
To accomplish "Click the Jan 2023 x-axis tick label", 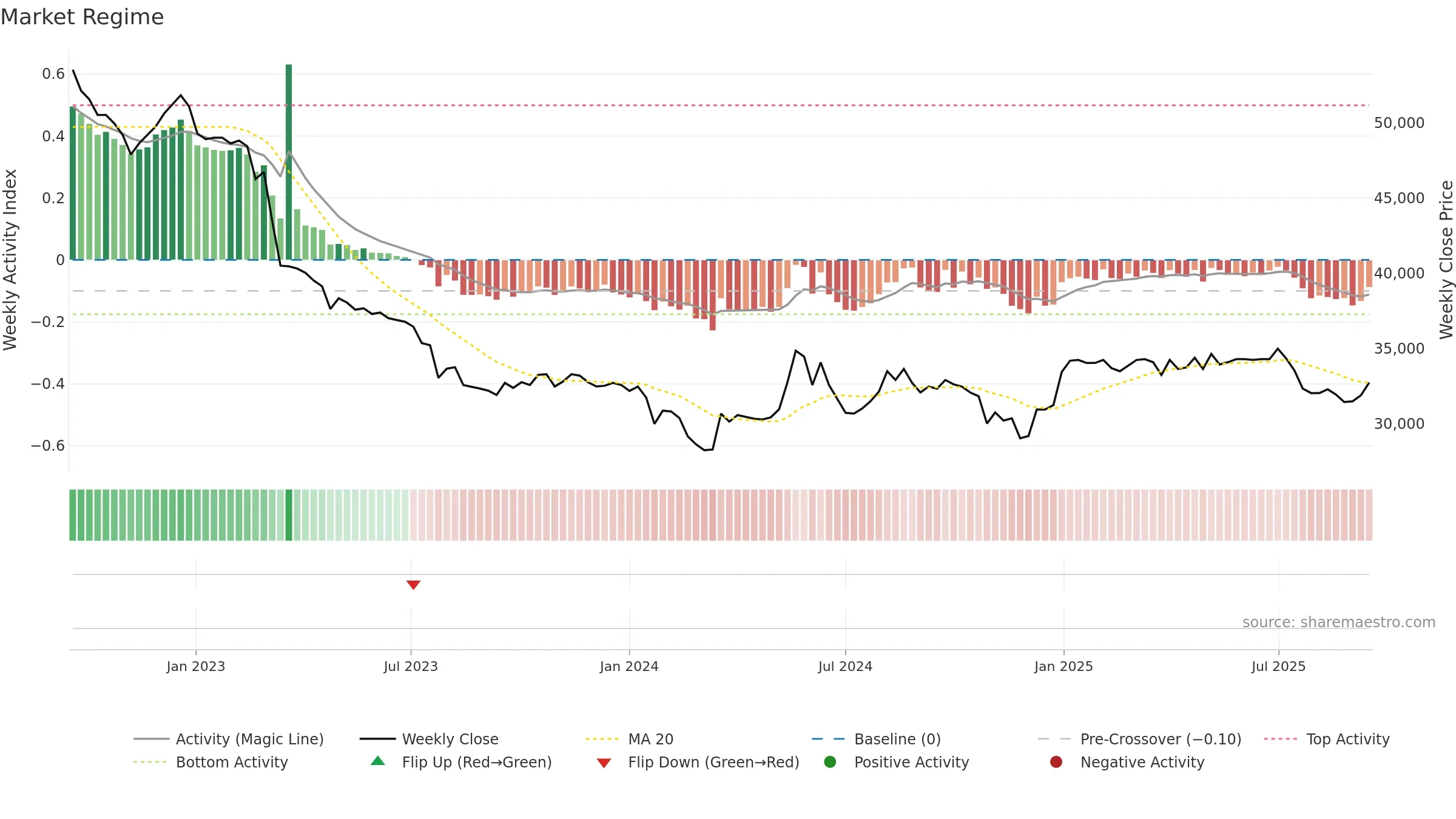I will [x=195, y=666].
